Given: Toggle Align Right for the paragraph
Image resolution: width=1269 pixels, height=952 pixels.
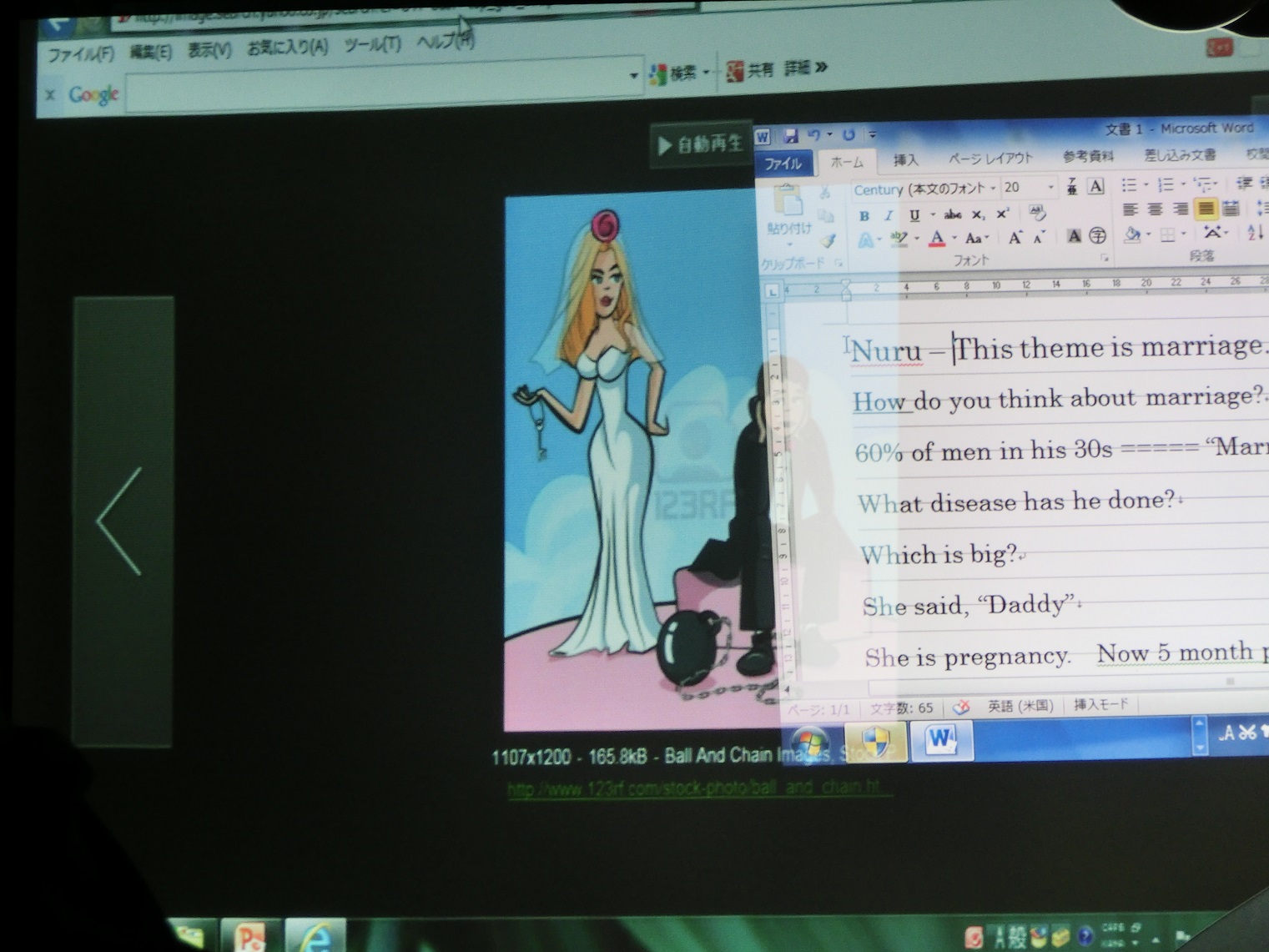Looking at the screenshot, I should [x=1180, y=209].
